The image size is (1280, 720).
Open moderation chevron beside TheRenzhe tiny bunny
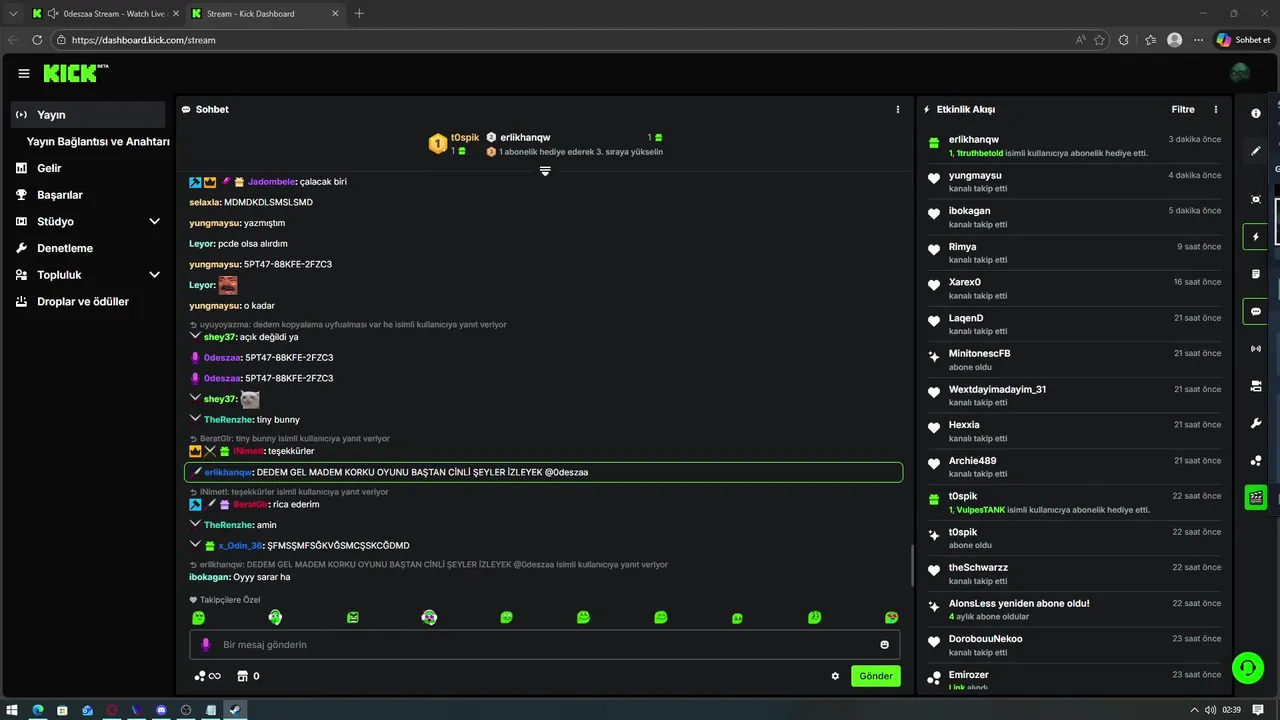(x=195, y=419)
